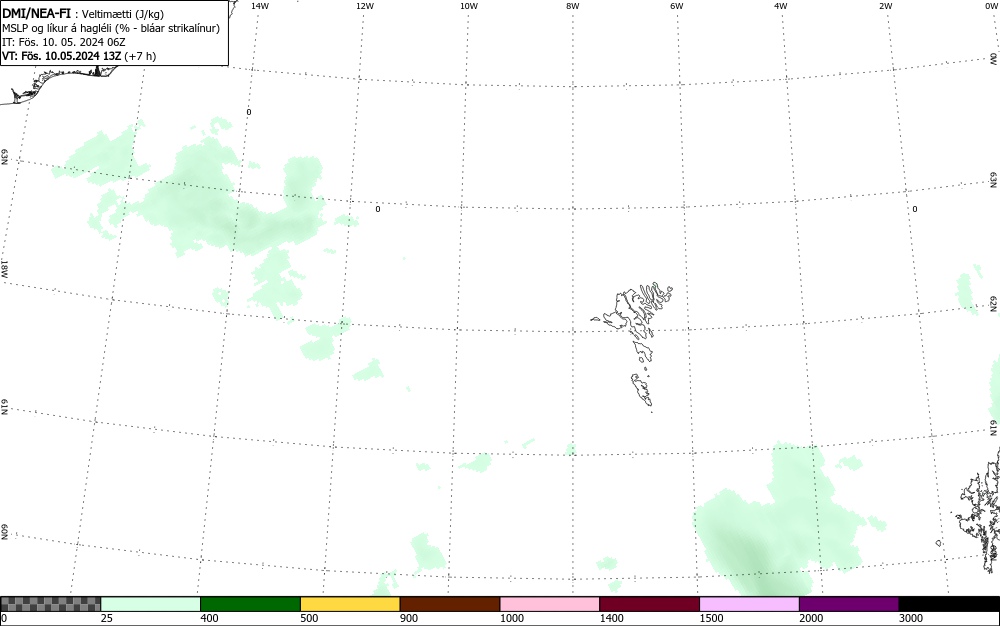Screen dimensions: 1000x626
Task: Click the 10W longitude label
Action: pos(469,6)
